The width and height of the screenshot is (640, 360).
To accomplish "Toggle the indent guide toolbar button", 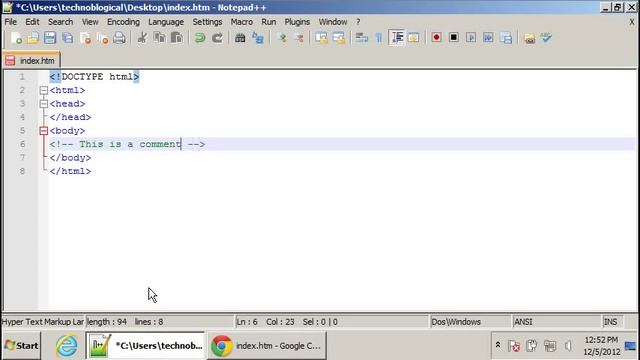I will coord(396,38).
